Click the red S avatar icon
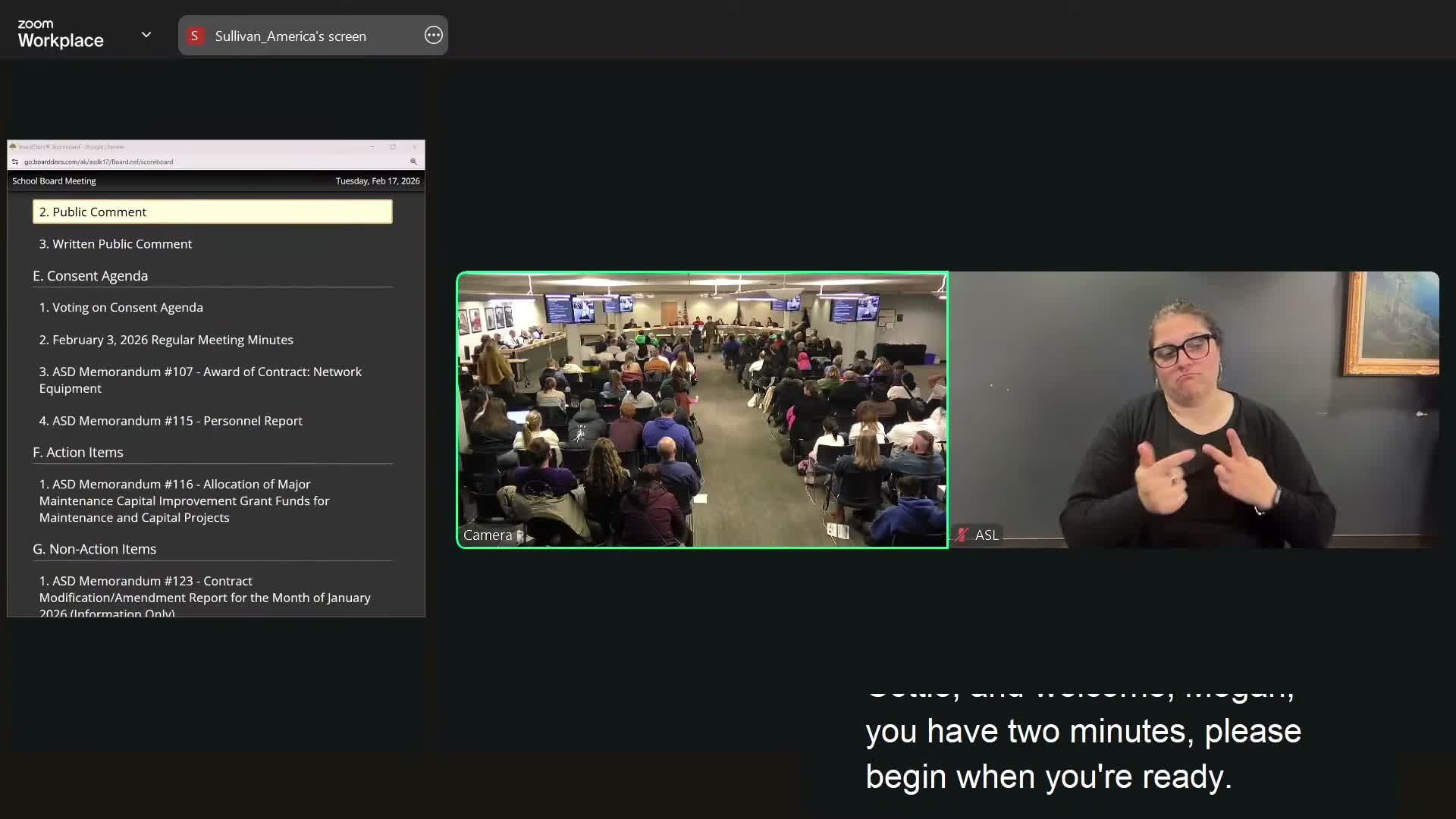The height and width of the screenshot is (819, 1456). coord(195,36)
